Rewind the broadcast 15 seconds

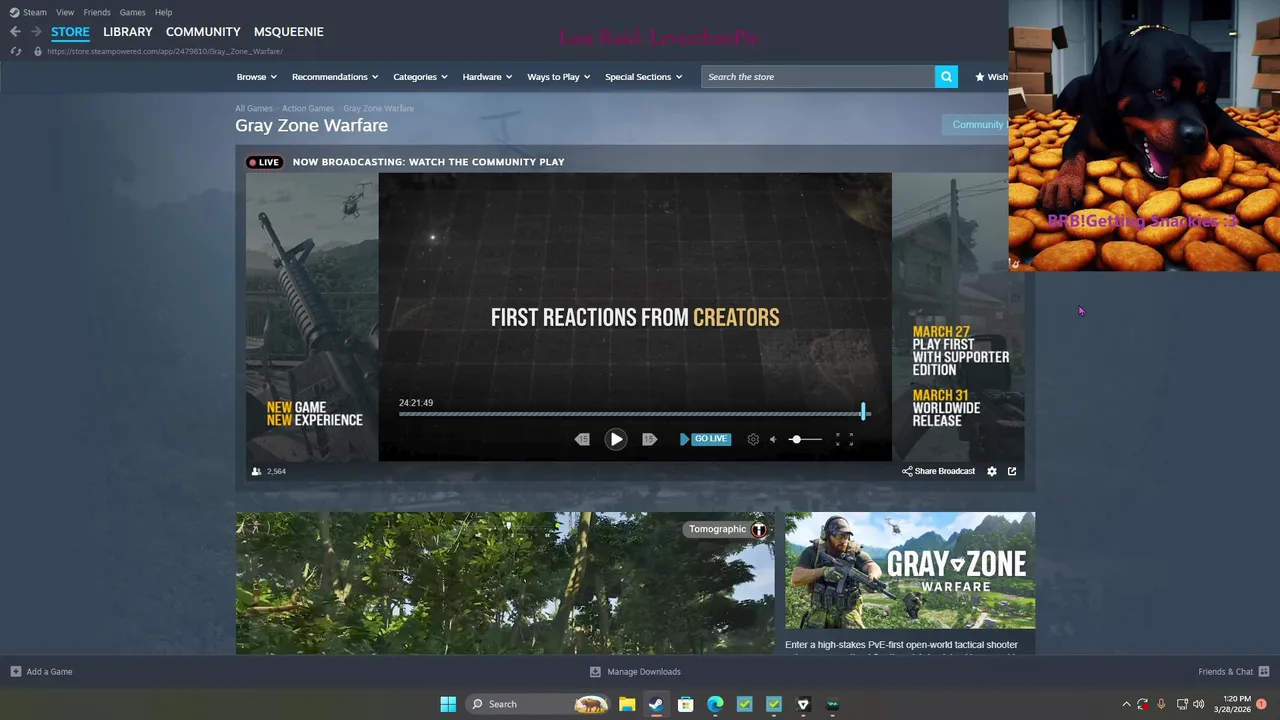tap(582, 439)
